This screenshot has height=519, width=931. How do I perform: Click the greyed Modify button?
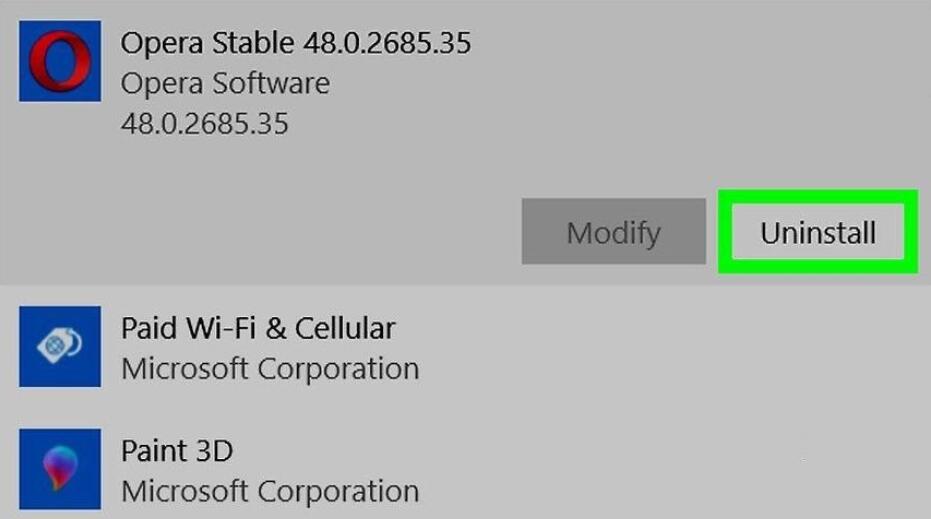tap(613, 233)
